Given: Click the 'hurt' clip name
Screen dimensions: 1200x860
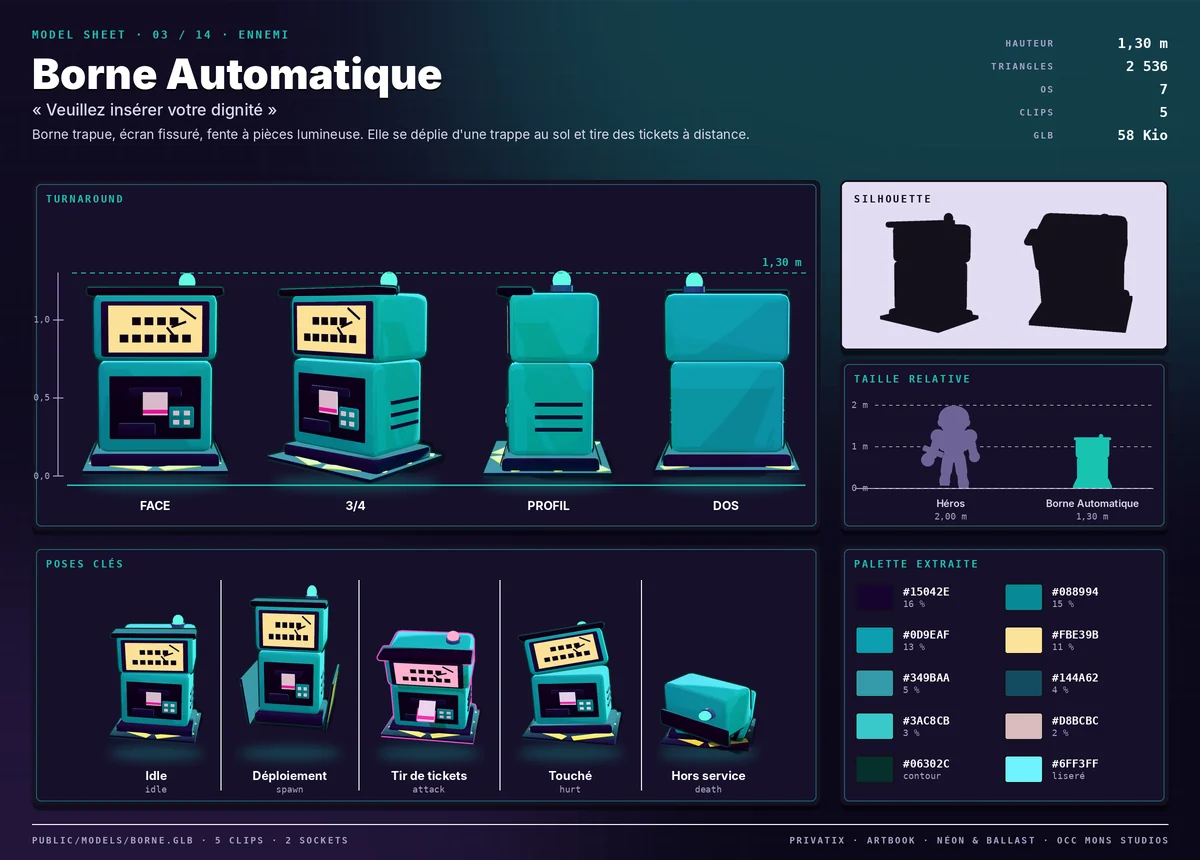Looking at the screenshot, I should (570, 789).
